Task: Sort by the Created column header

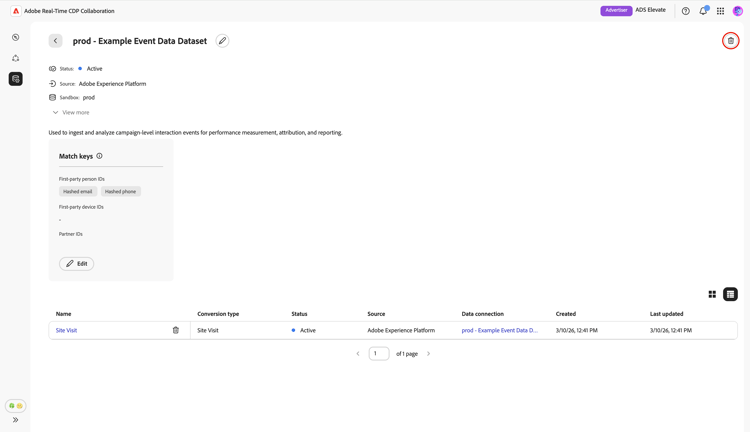Action: pyautogui.click(x=566, y=314)
